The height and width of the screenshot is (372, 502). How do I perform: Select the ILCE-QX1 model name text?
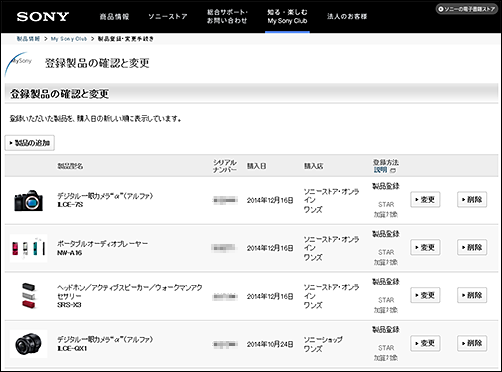[x=72, y=348]
